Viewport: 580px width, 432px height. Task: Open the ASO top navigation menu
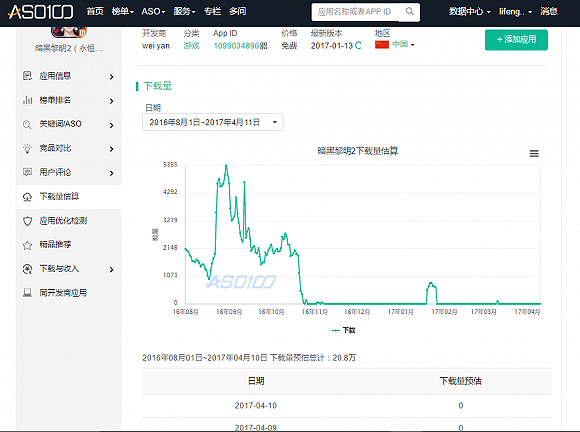(153, 11)
